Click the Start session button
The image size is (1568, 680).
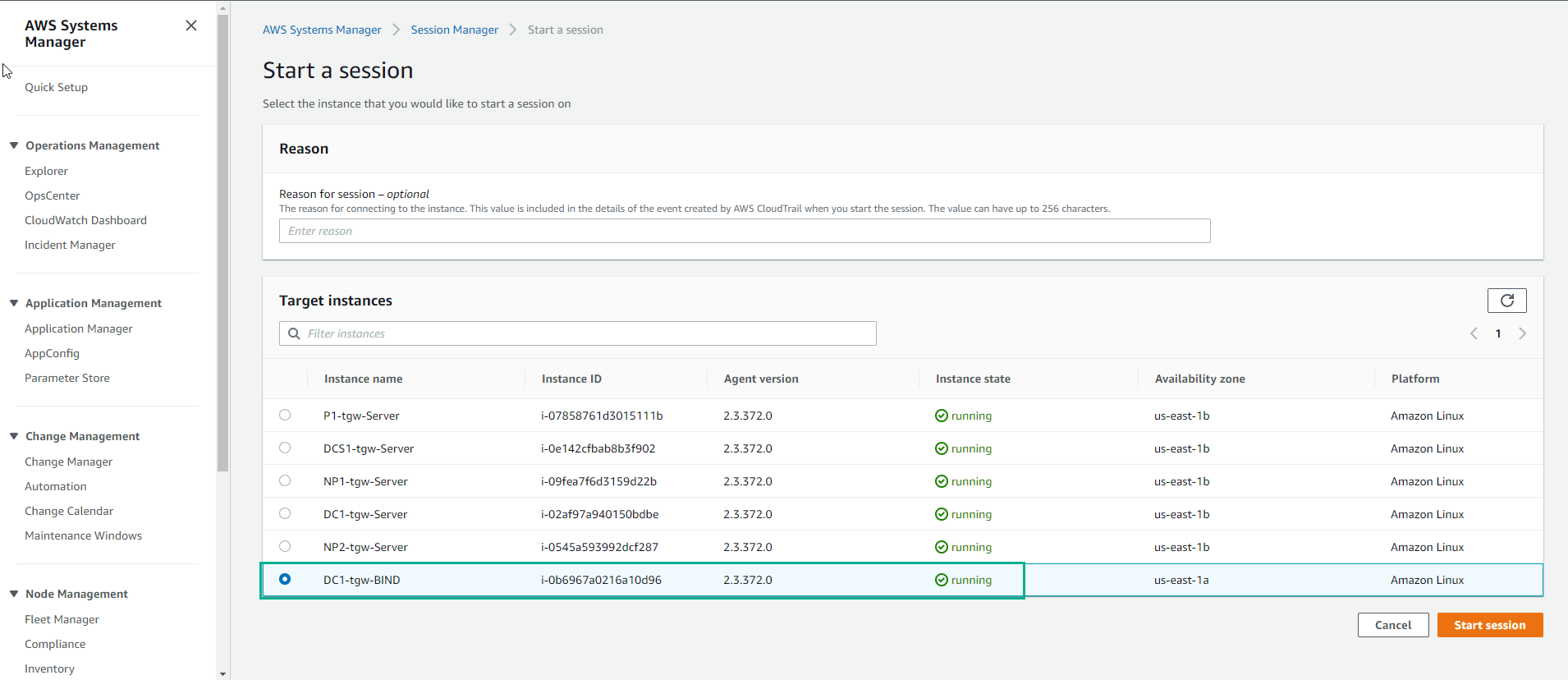[1489, 625]
